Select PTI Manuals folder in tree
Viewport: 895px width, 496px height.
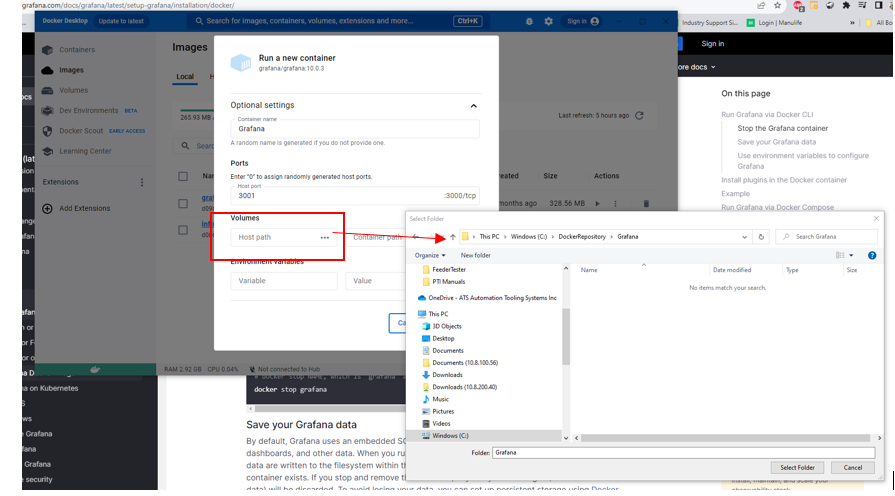click(444, 281)
